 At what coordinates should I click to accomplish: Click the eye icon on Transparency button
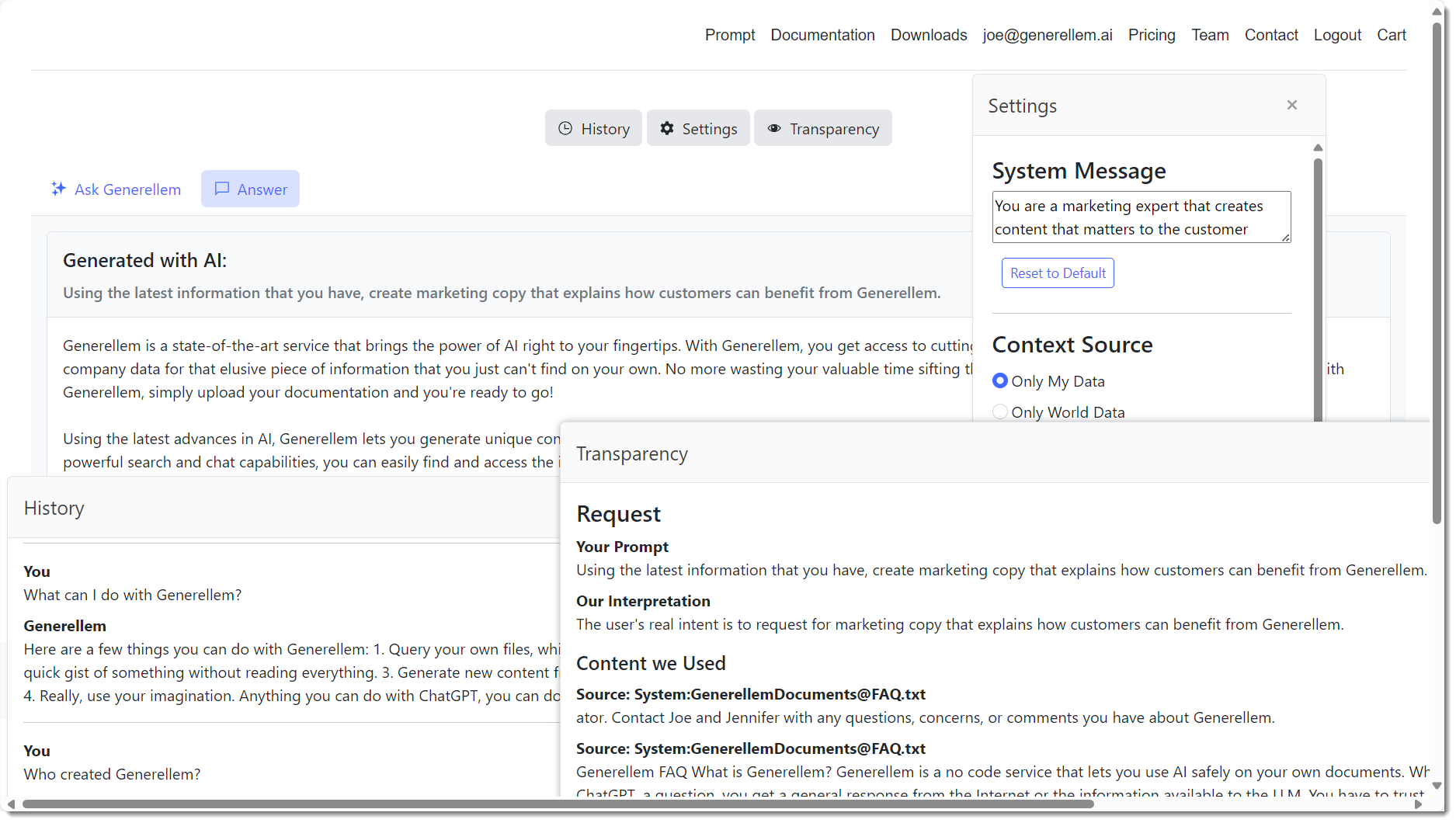pyautogui.click(x=773, y=129)
